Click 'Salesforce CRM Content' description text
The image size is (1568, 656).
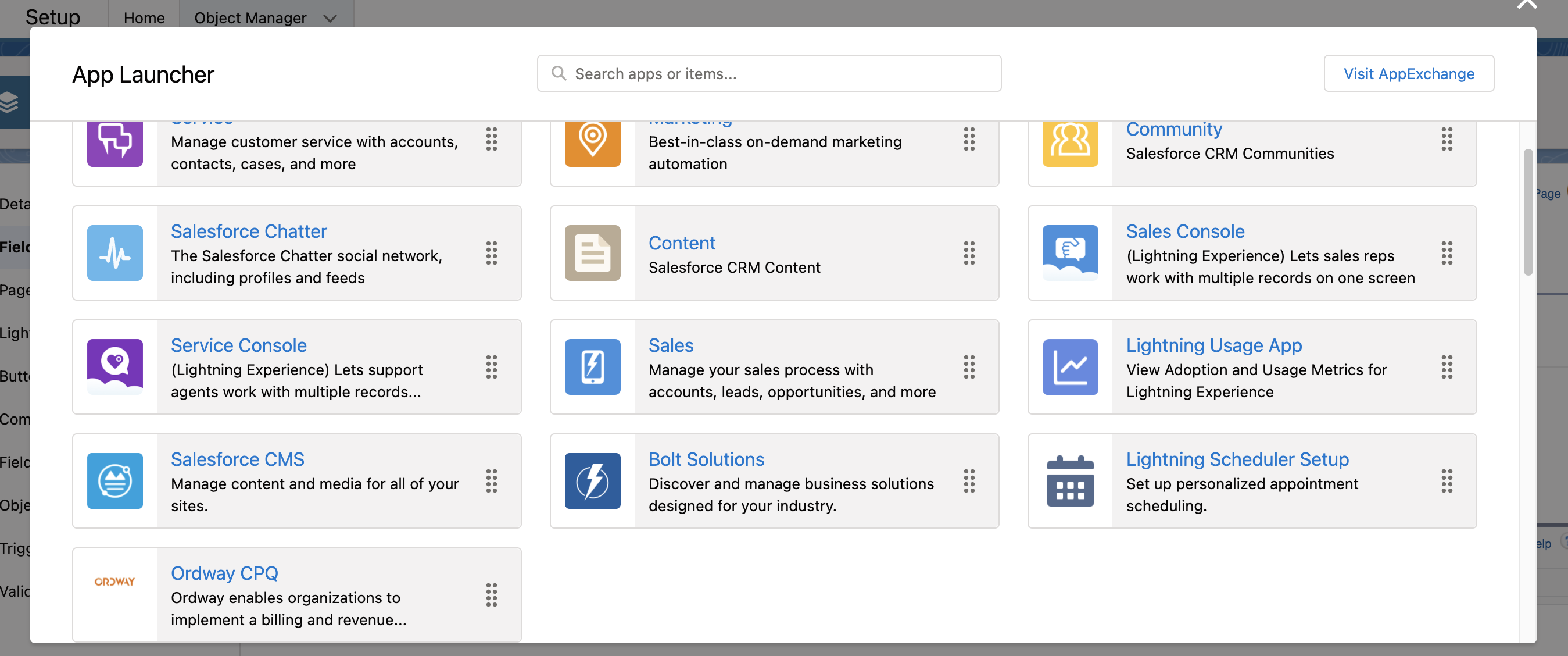tap(734, 268)
